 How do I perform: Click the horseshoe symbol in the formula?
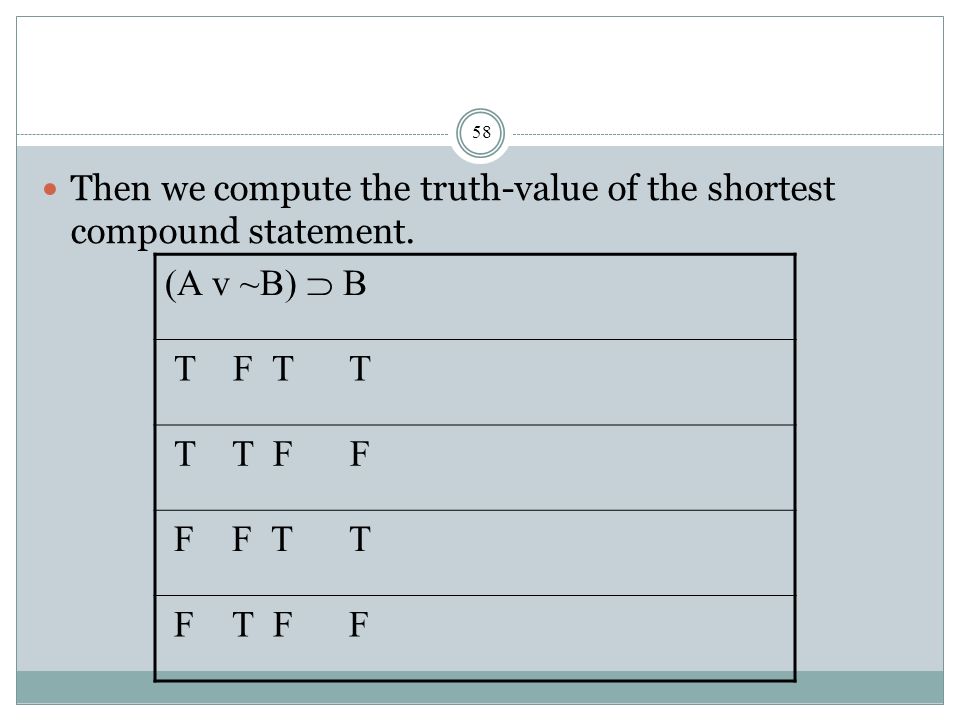click(319, 287)
